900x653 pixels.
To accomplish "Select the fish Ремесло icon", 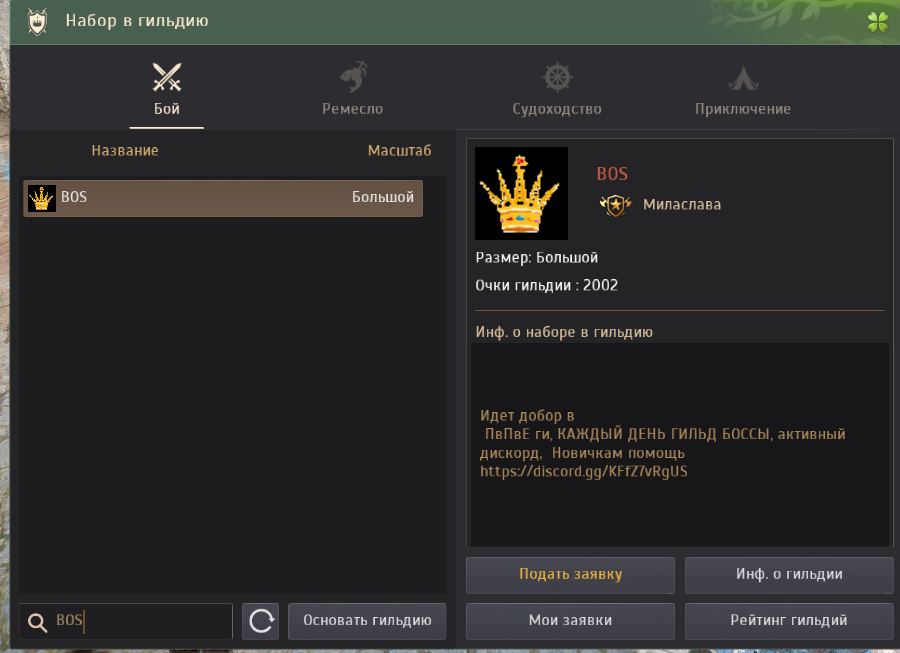I will (x=353, y=77).
